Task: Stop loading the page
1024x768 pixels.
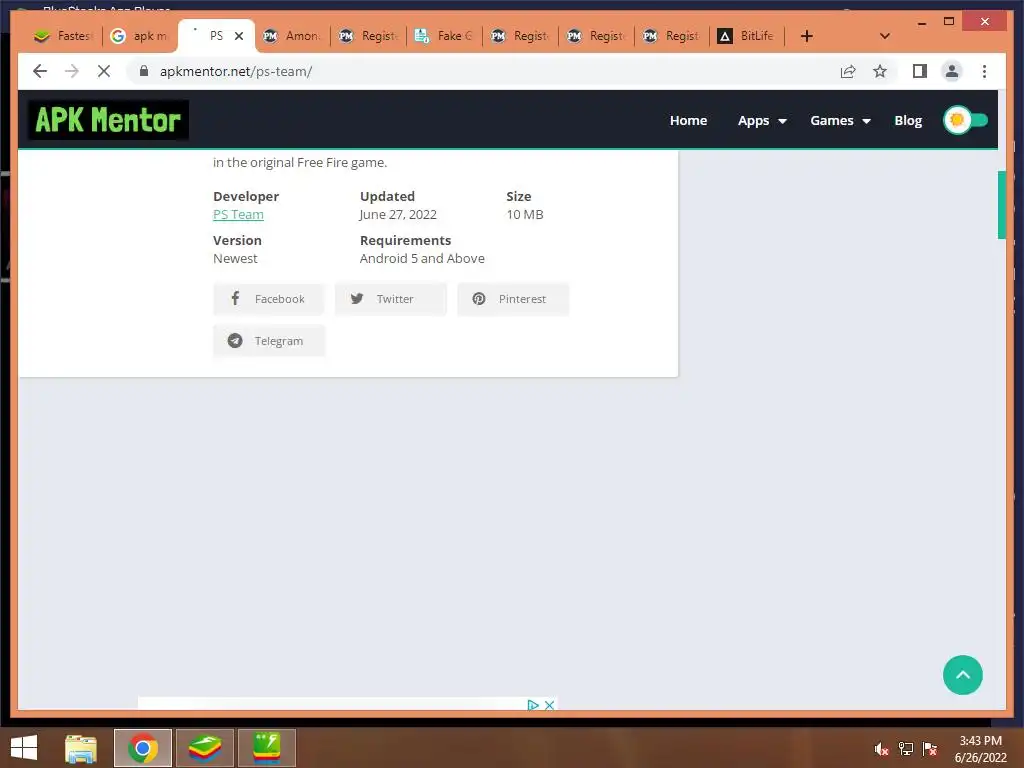Action: click(x=104, y=71)
